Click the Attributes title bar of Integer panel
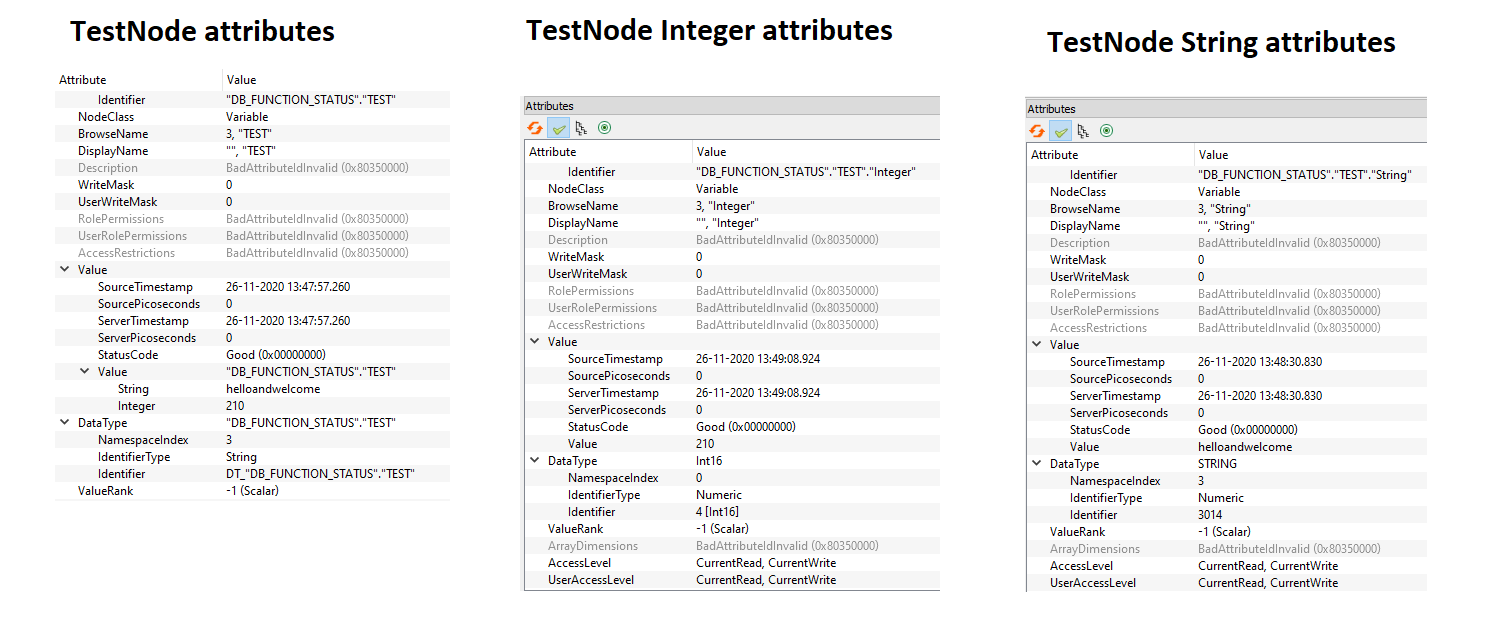The image size is (1493, 637). [x=732, y=106]
